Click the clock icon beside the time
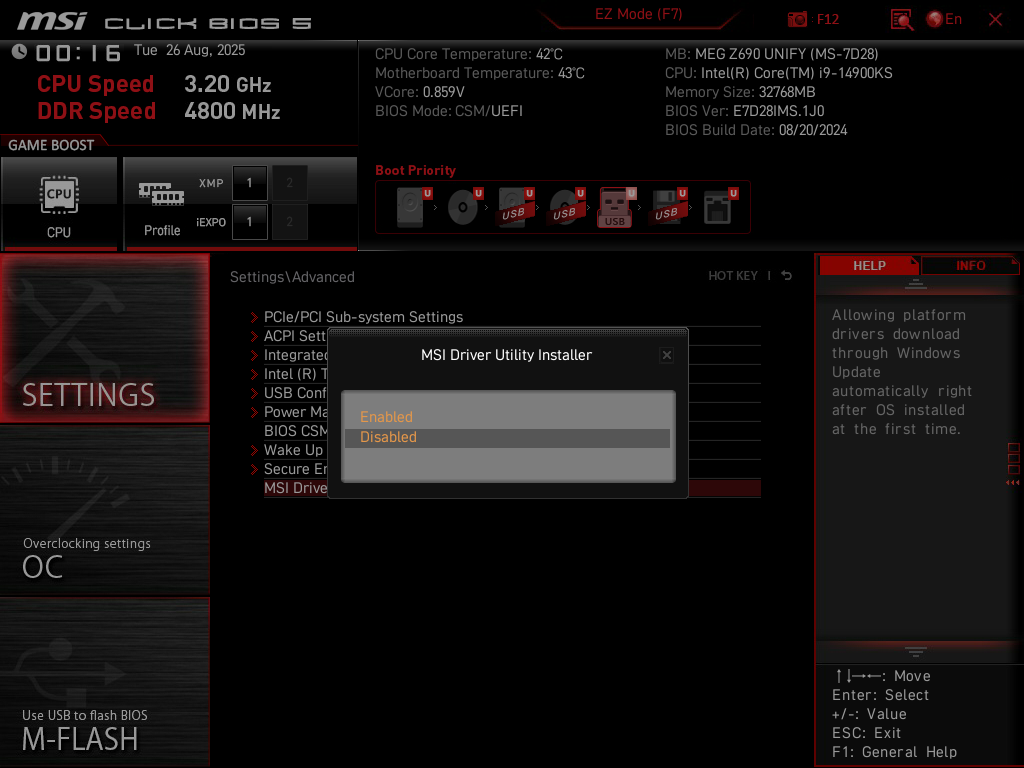Viewport: 1024px width, 768px height. pyautogui.click(x=19, y=52)
